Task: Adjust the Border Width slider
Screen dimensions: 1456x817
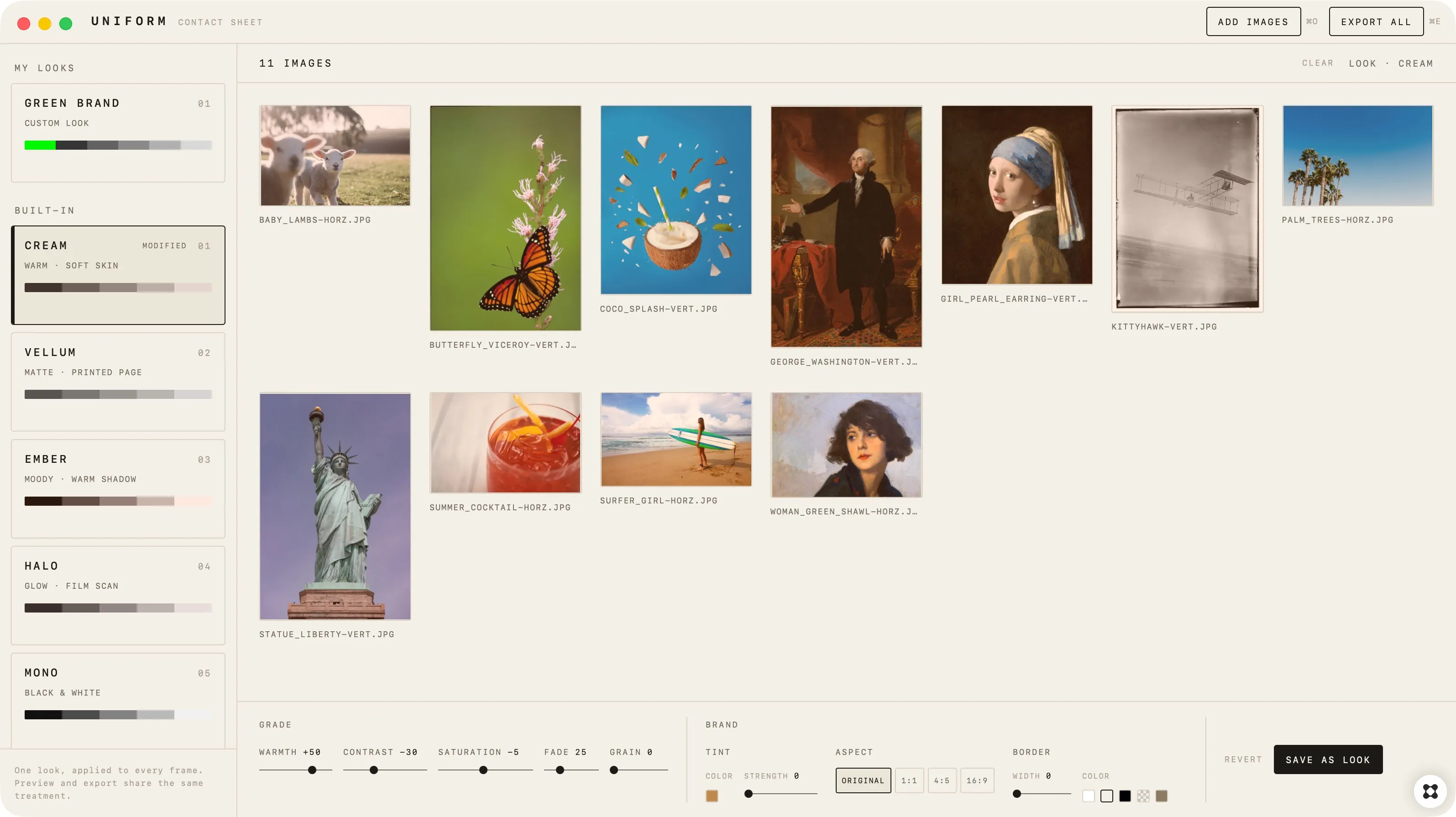Action: (x=1042, y=794)
